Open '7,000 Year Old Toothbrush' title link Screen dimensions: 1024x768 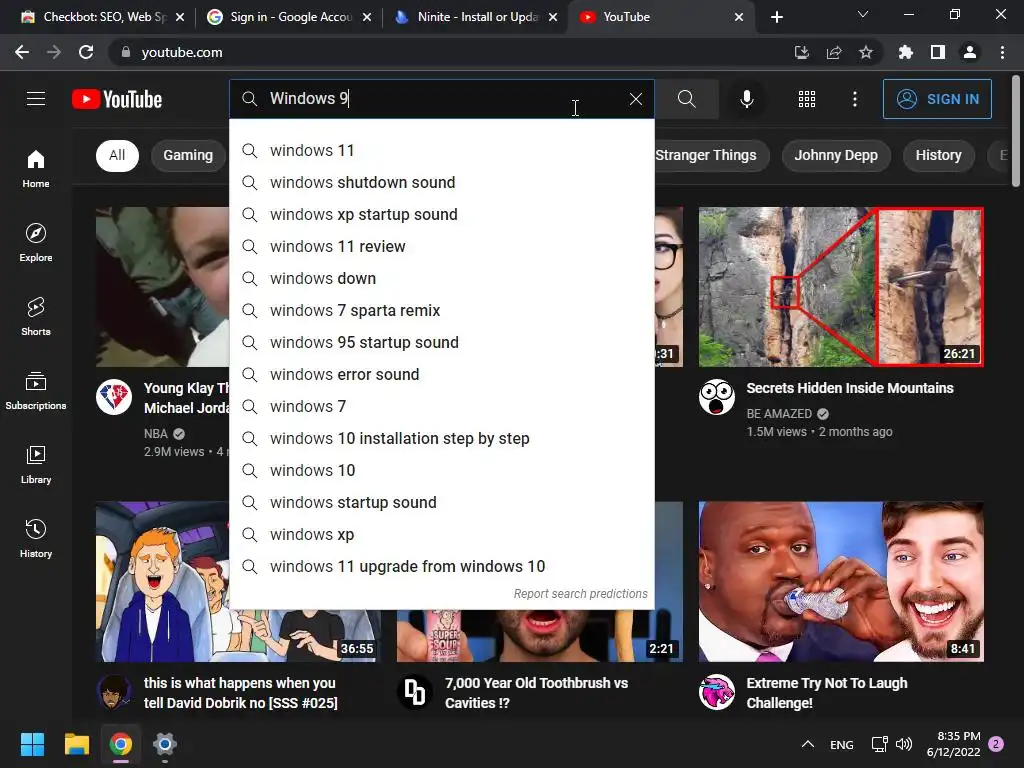pos(536,693)
